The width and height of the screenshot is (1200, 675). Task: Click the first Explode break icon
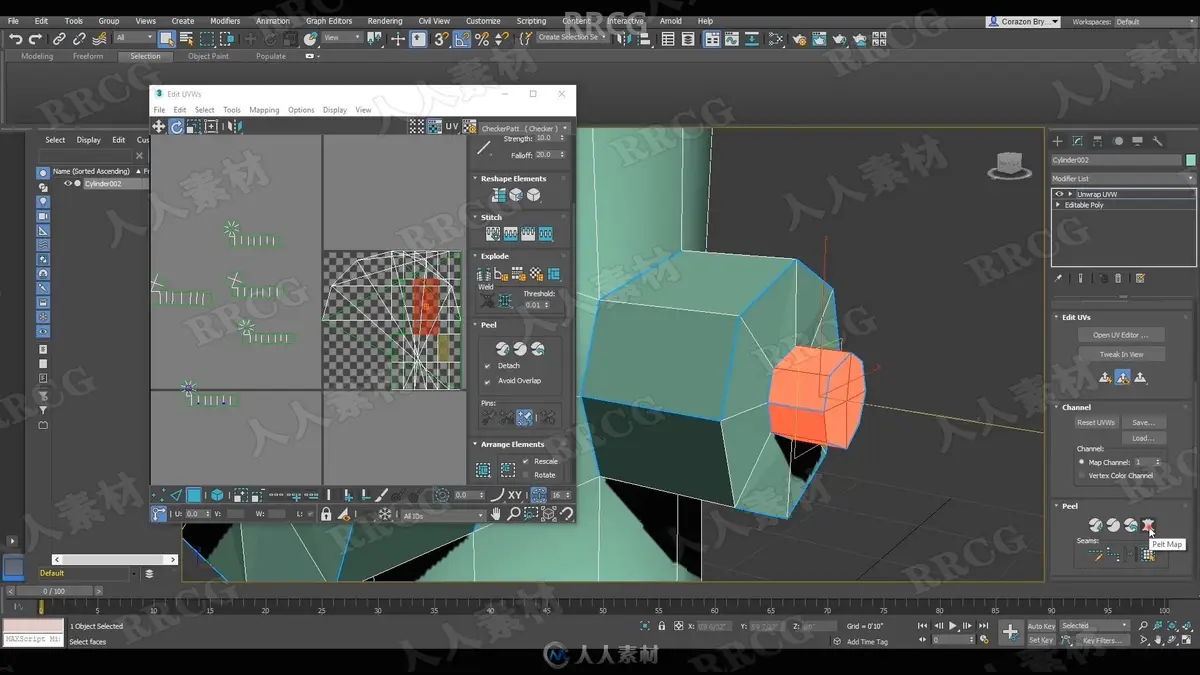484,273
